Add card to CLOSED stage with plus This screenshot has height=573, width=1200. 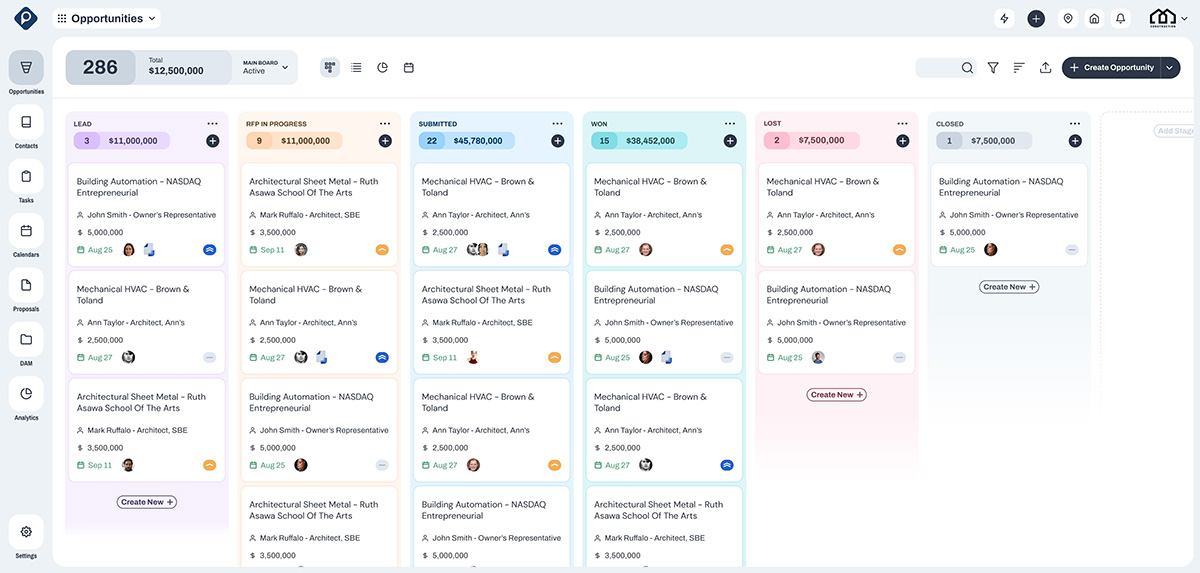[1075, 141]
